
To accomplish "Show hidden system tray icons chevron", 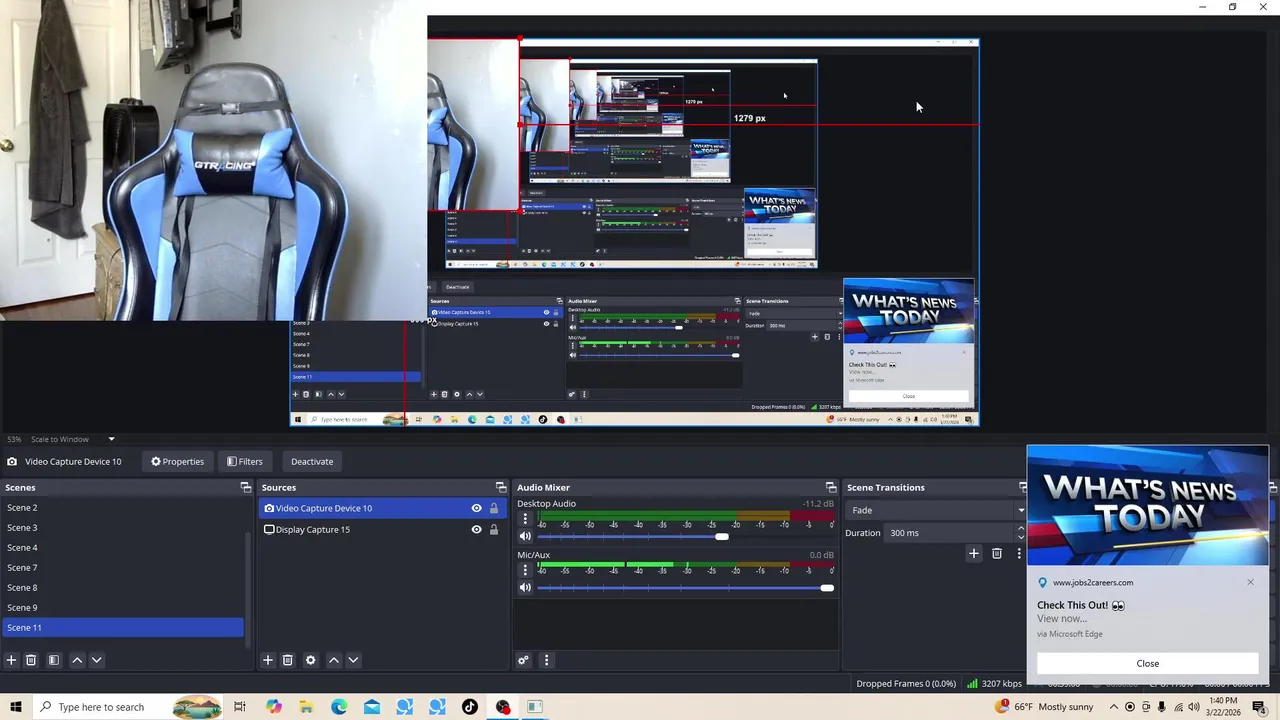I will 1113,707.
